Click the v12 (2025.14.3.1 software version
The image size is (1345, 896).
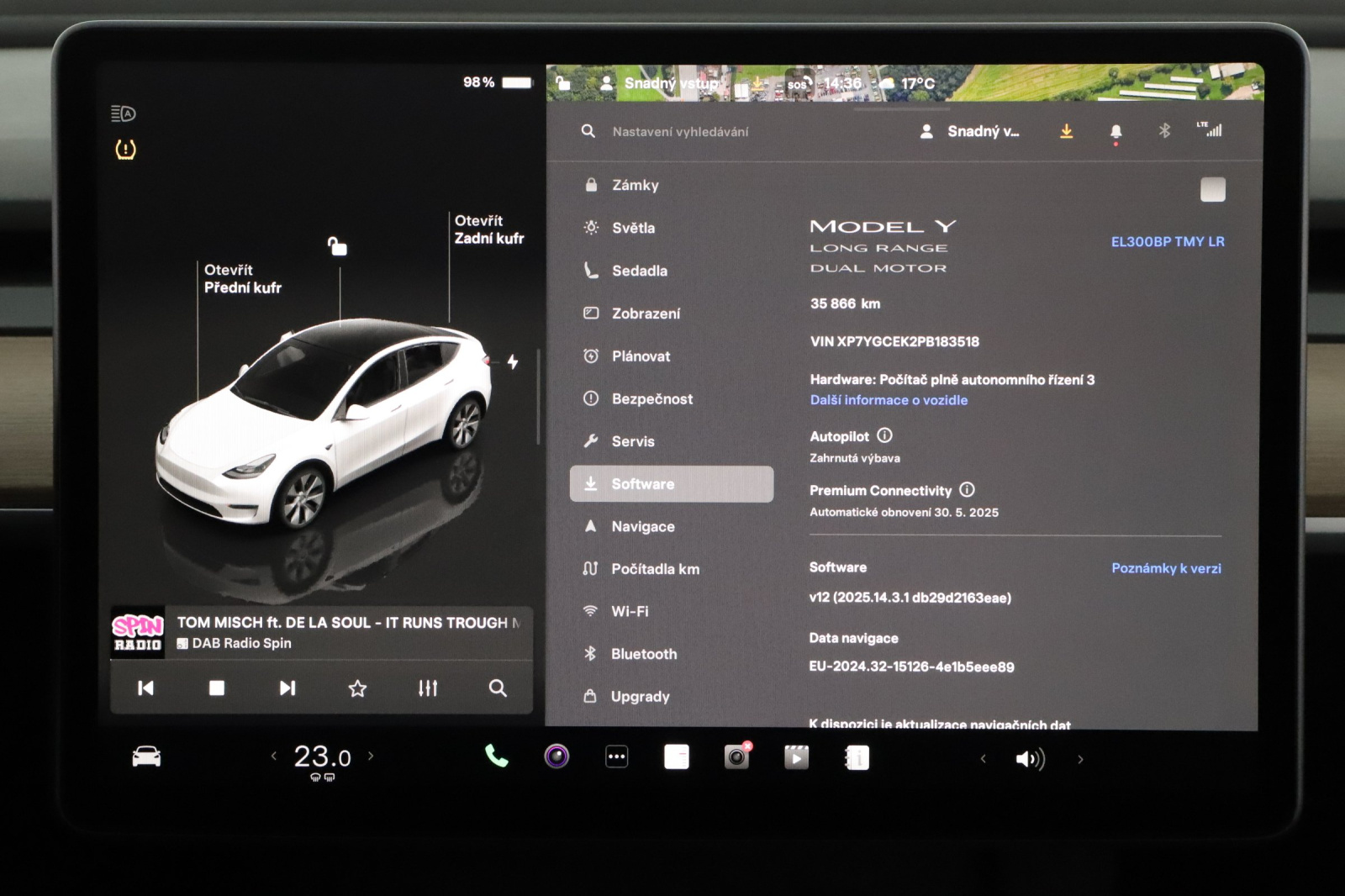pos(910,598)
